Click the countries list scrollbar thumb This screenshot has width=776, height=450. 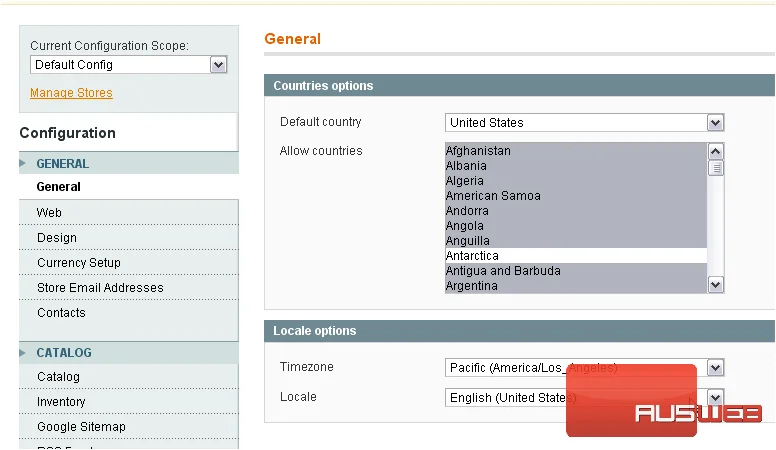[x=716, y=168]
